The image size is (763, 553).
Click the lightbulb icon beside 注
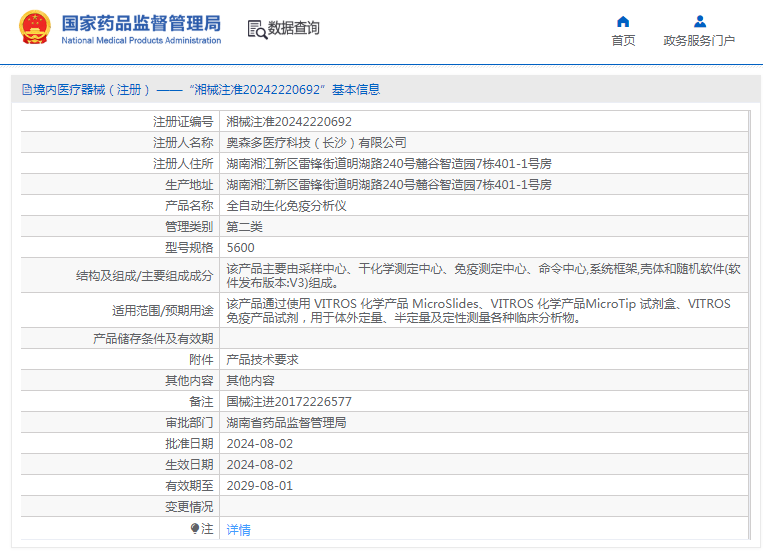[195, 529]
